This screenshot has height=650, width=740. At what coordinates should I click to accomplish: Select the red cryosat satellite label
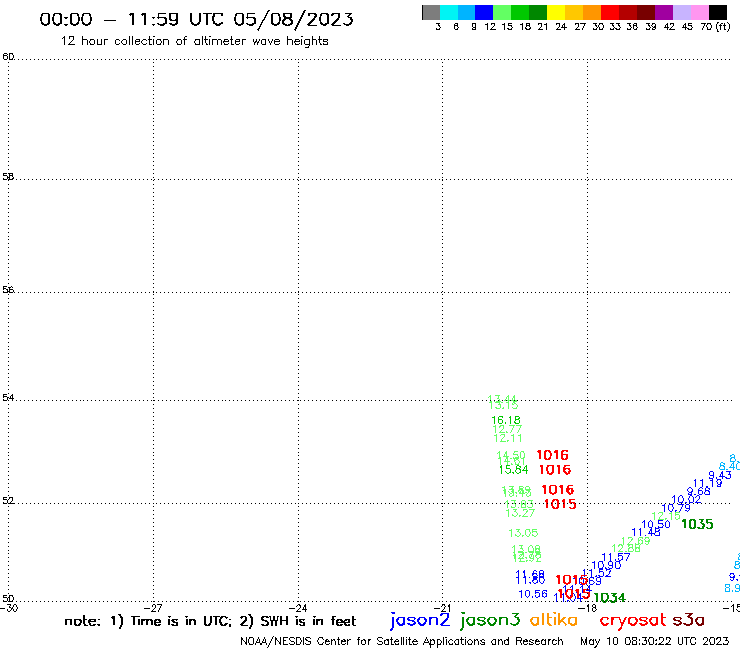coord(633,621)
